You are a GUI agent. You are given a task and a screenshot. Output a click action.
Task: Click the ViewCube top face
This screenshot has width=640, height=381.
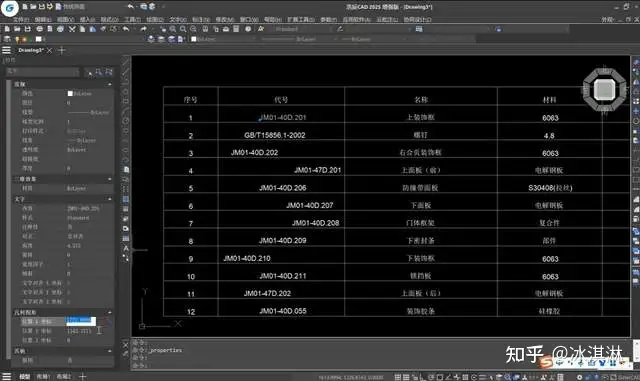[x=604, y=89]
